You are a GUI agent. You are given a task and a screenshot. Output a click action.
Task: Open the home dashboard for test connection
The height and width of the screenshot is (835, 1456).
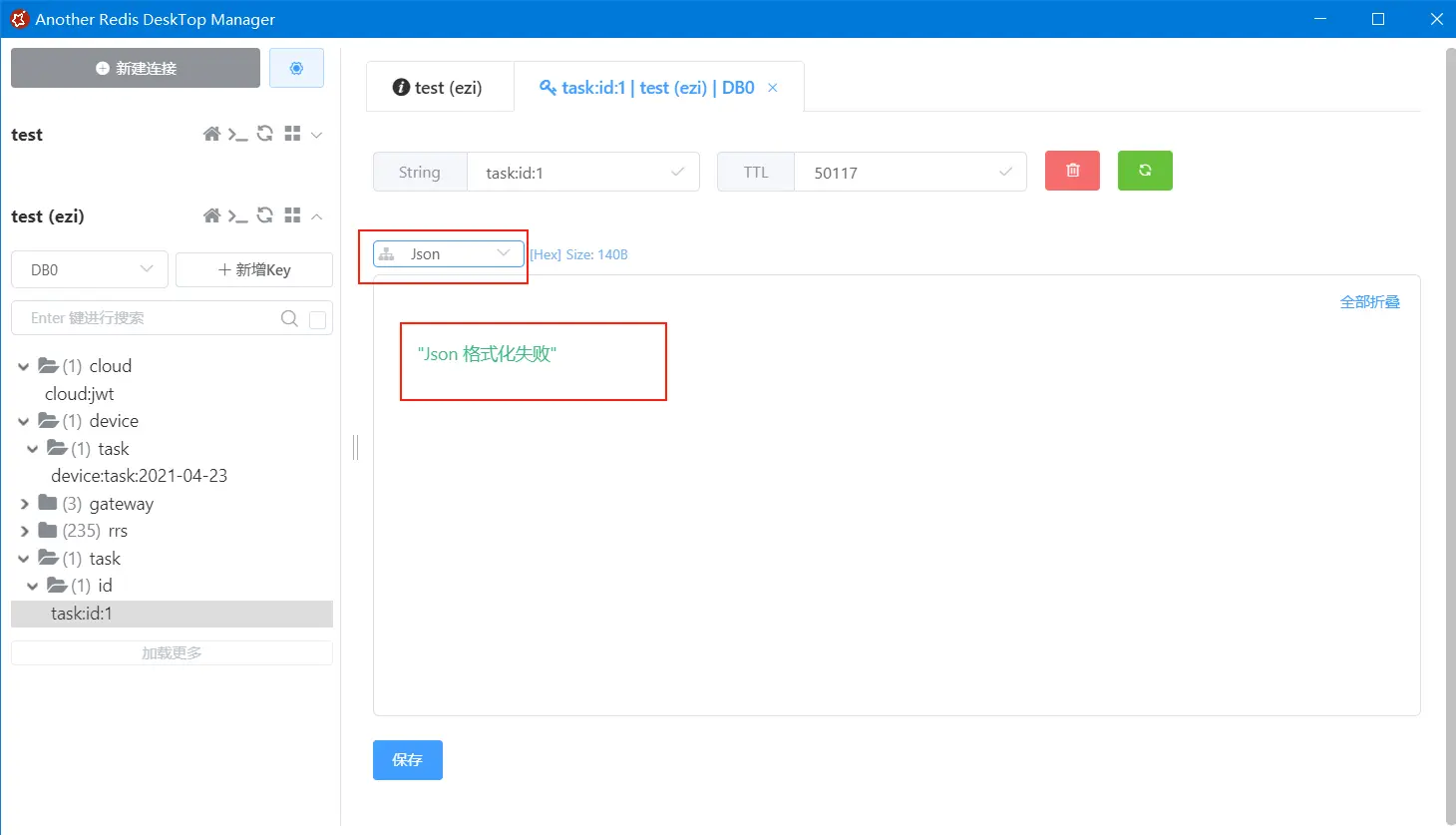(211, 134)
